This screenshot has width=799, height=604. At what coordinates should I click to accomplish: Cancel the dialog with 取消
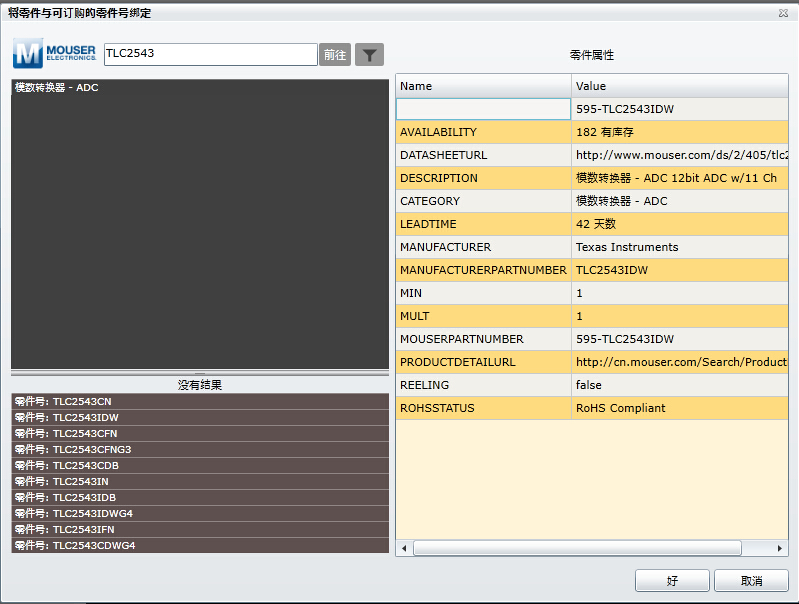pos(751,581)
